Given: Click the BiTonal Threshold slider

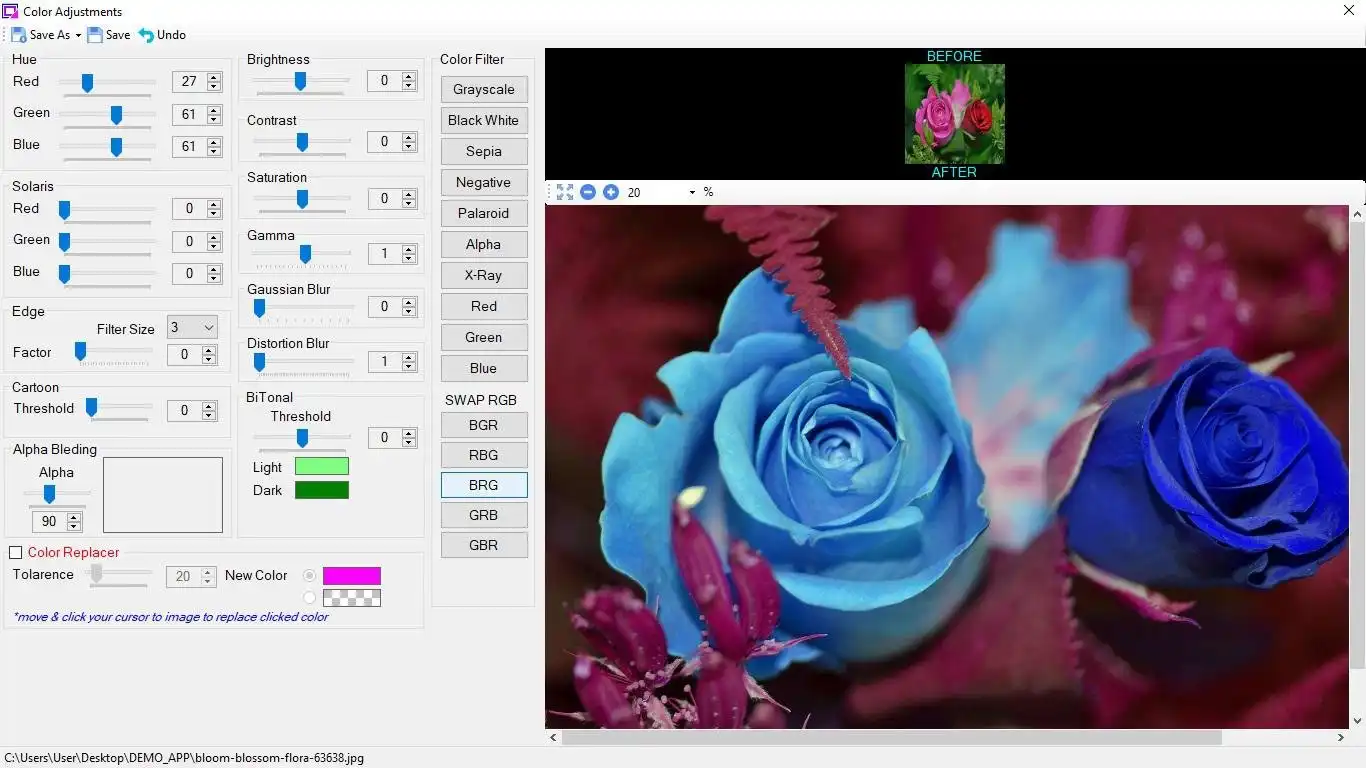Looking at the screenshot, I should coord(301,438).
